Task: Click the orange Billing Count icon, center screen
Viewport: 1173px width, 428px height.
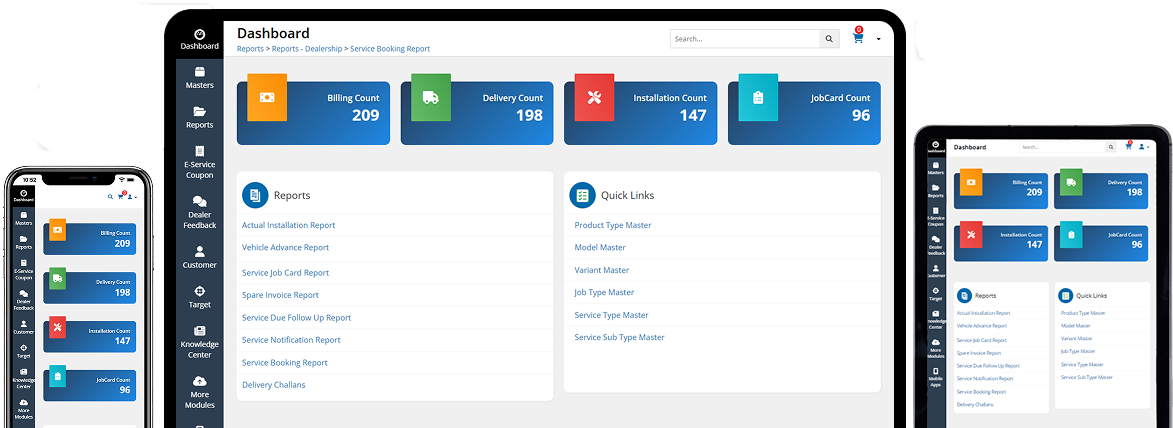Action: pos(267,97)
